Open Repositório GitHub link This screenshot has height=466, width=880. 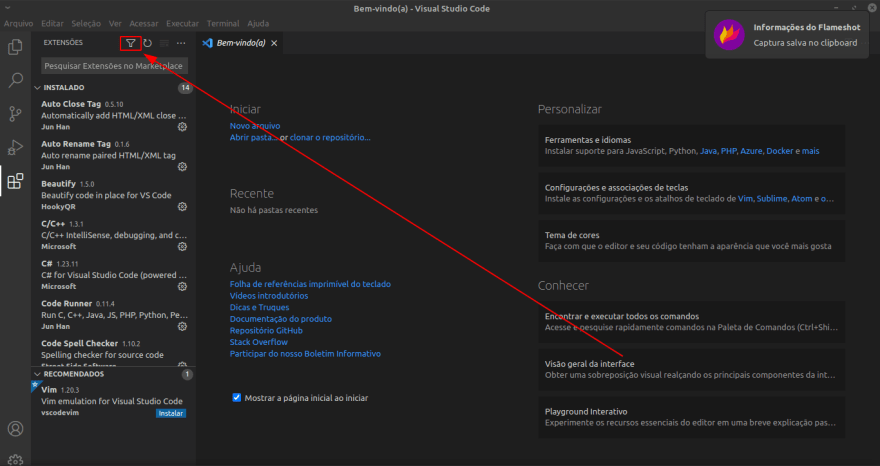click(266, 330)
